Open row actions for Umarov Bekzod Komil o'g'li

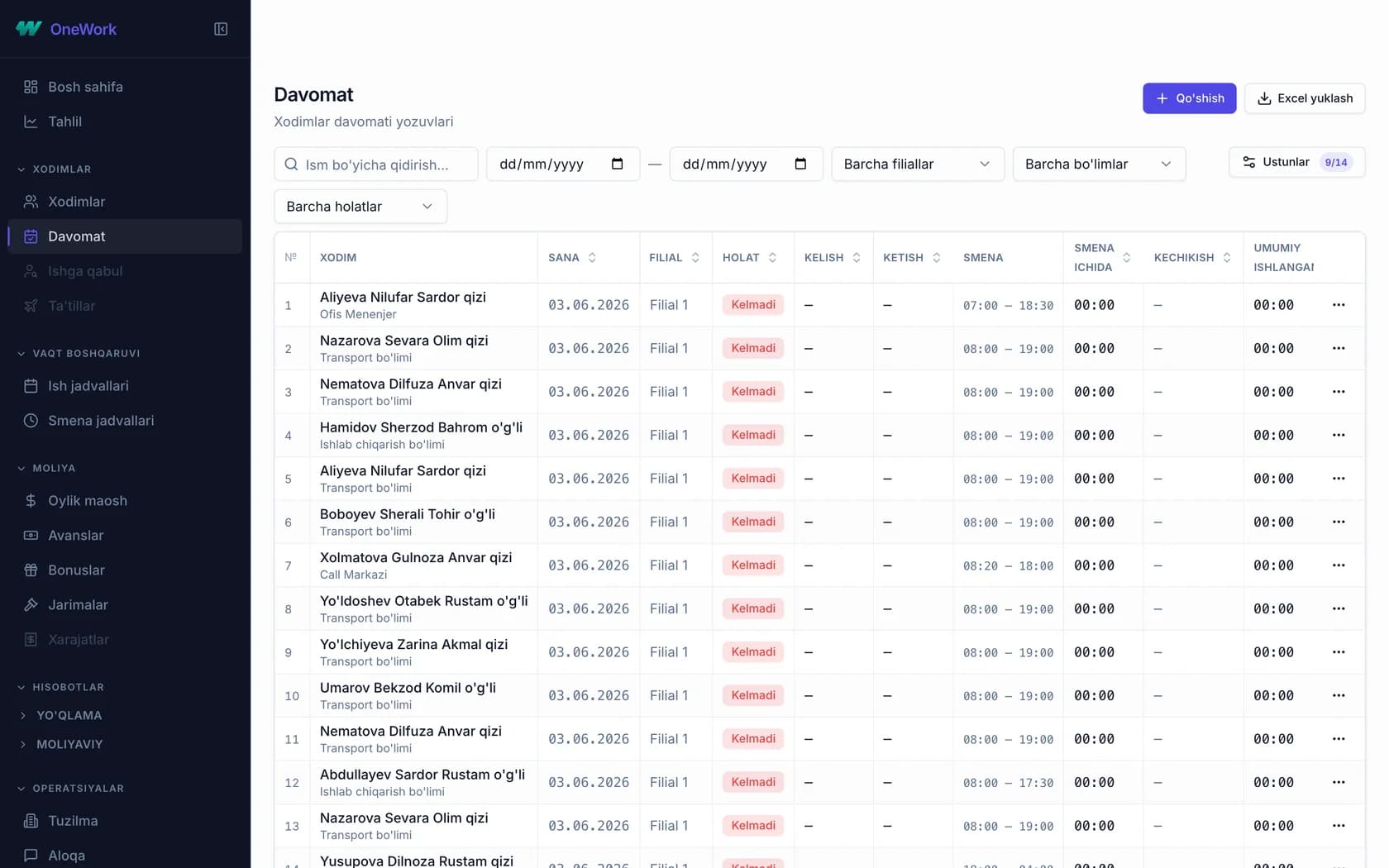[1339, 695]
